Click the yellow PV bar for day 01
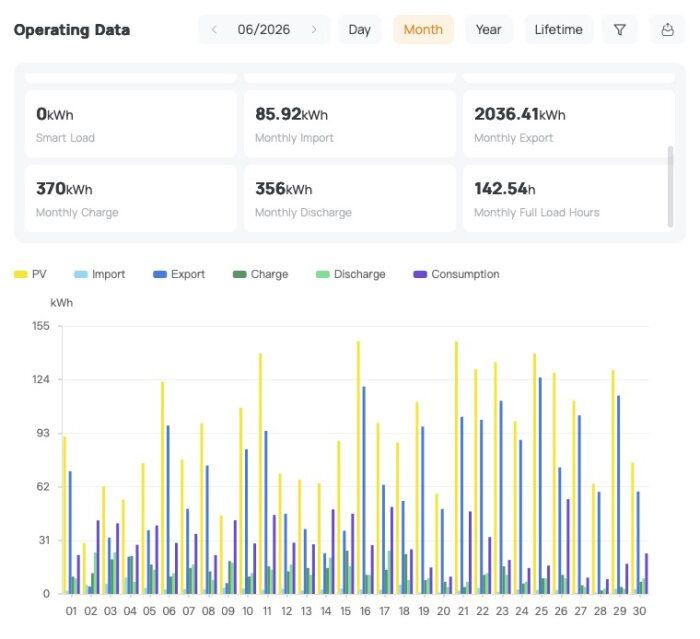This screenshot has height=639, width=700. pos(65,515)
